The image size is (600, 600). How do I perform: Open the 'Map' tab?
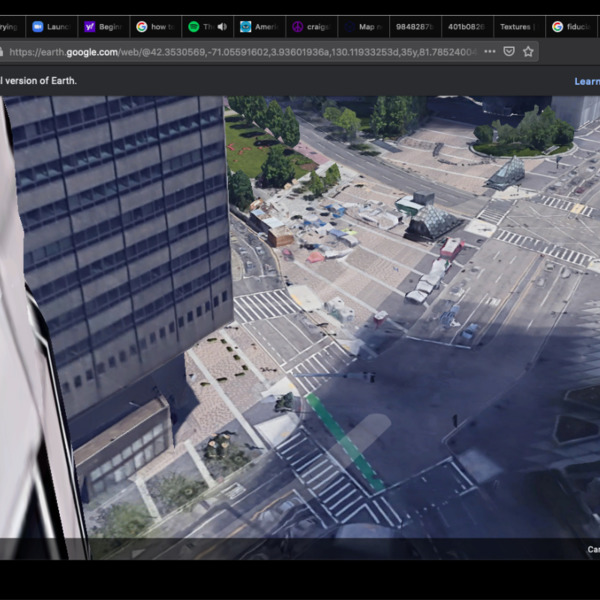coord(363,27)
